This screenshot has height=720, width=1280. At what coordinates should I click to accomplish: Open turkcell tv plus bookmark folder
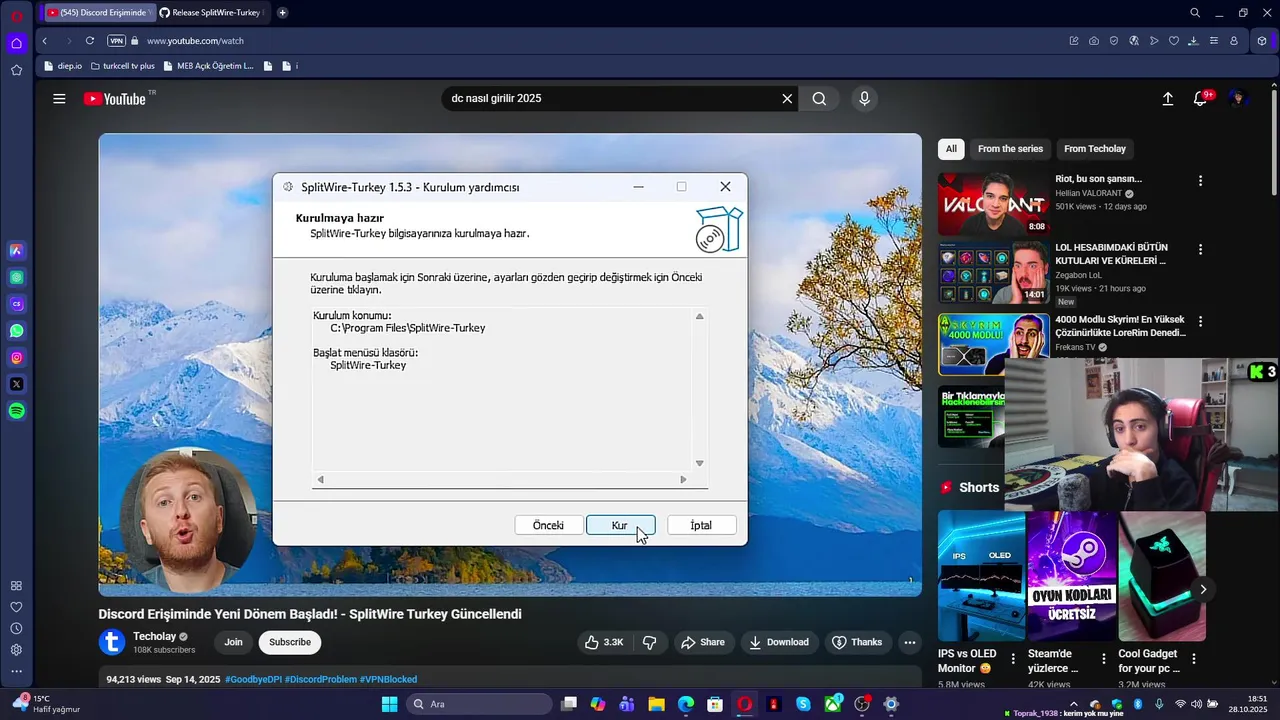[123, 66]
